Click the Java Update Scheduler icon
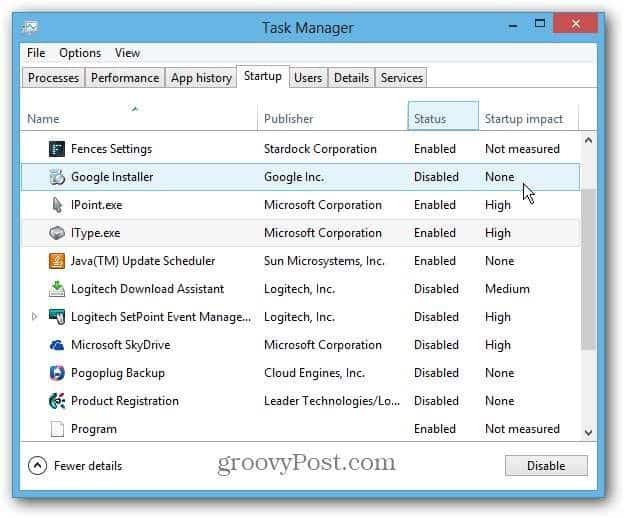 point(57,261)
